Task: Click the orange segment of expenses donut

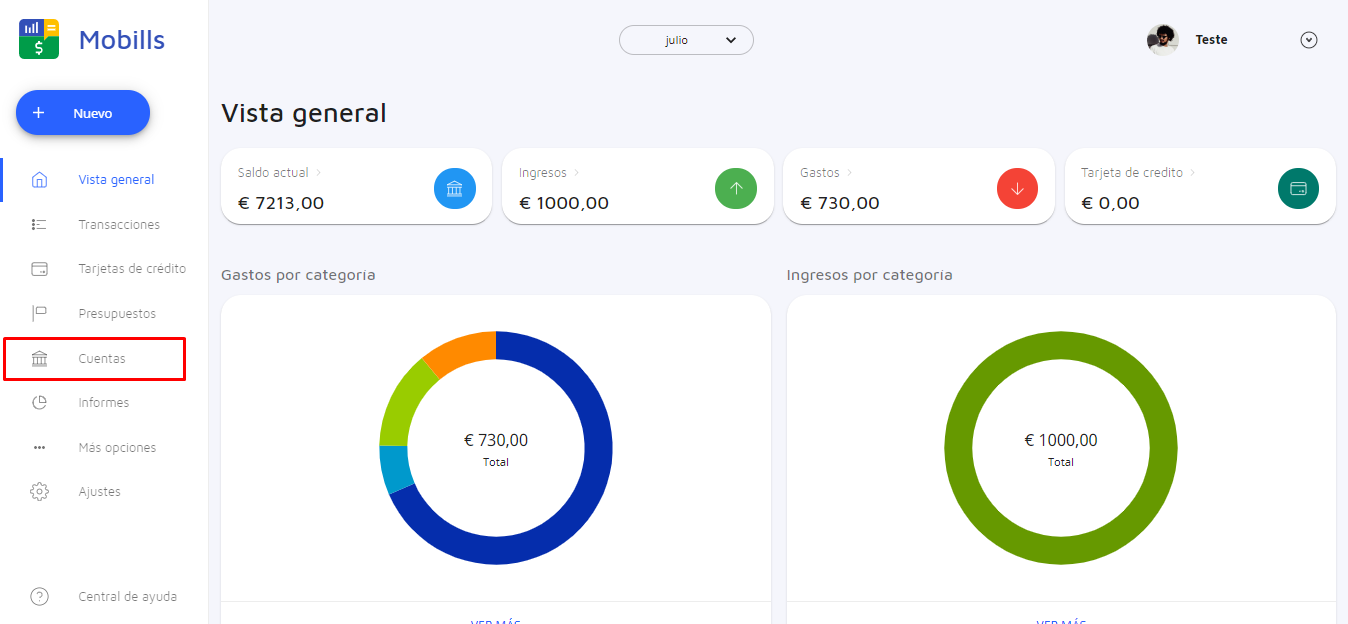Action: (461, 351)
